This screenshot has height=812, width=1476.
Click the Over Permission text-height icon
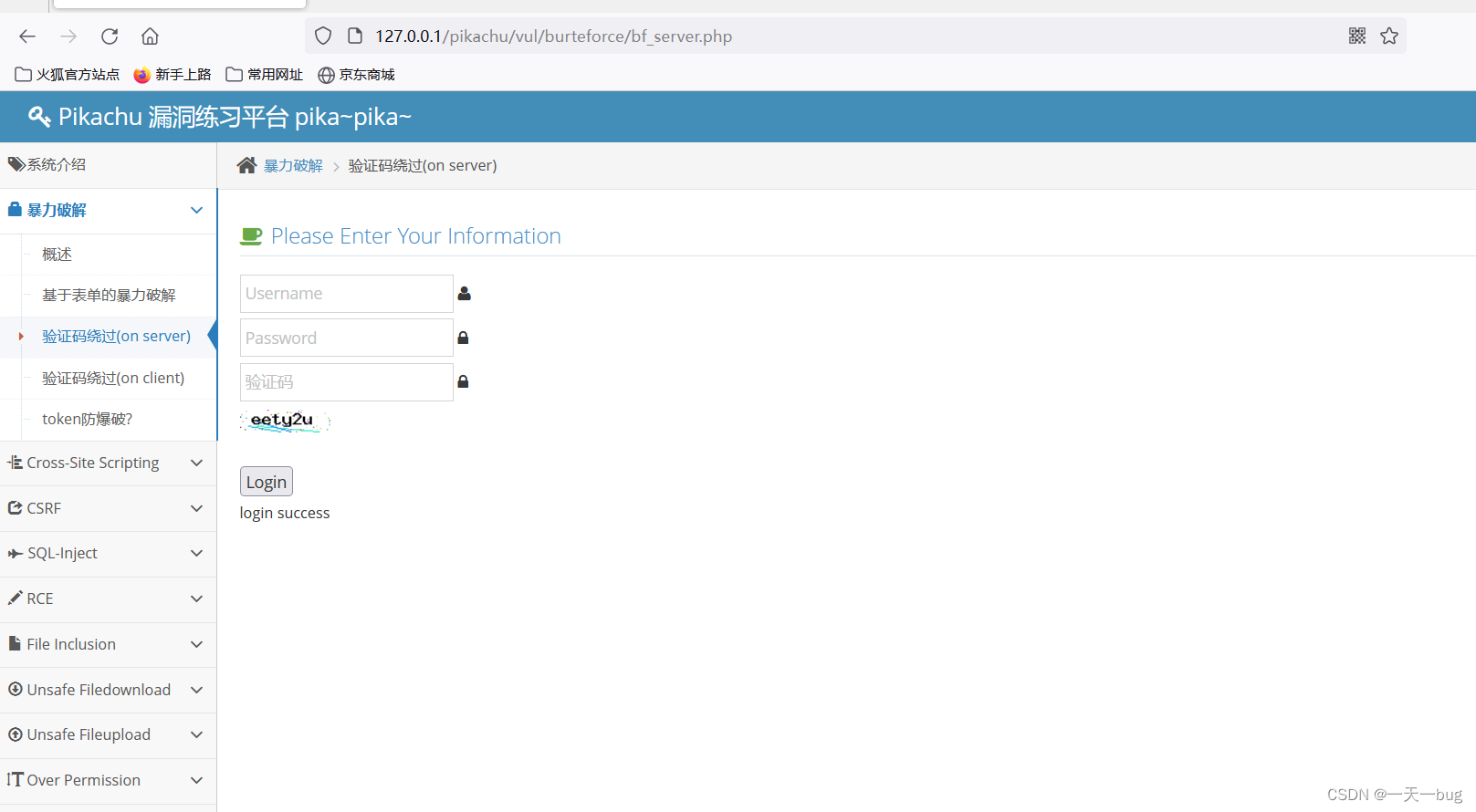(x=15, y=779)
